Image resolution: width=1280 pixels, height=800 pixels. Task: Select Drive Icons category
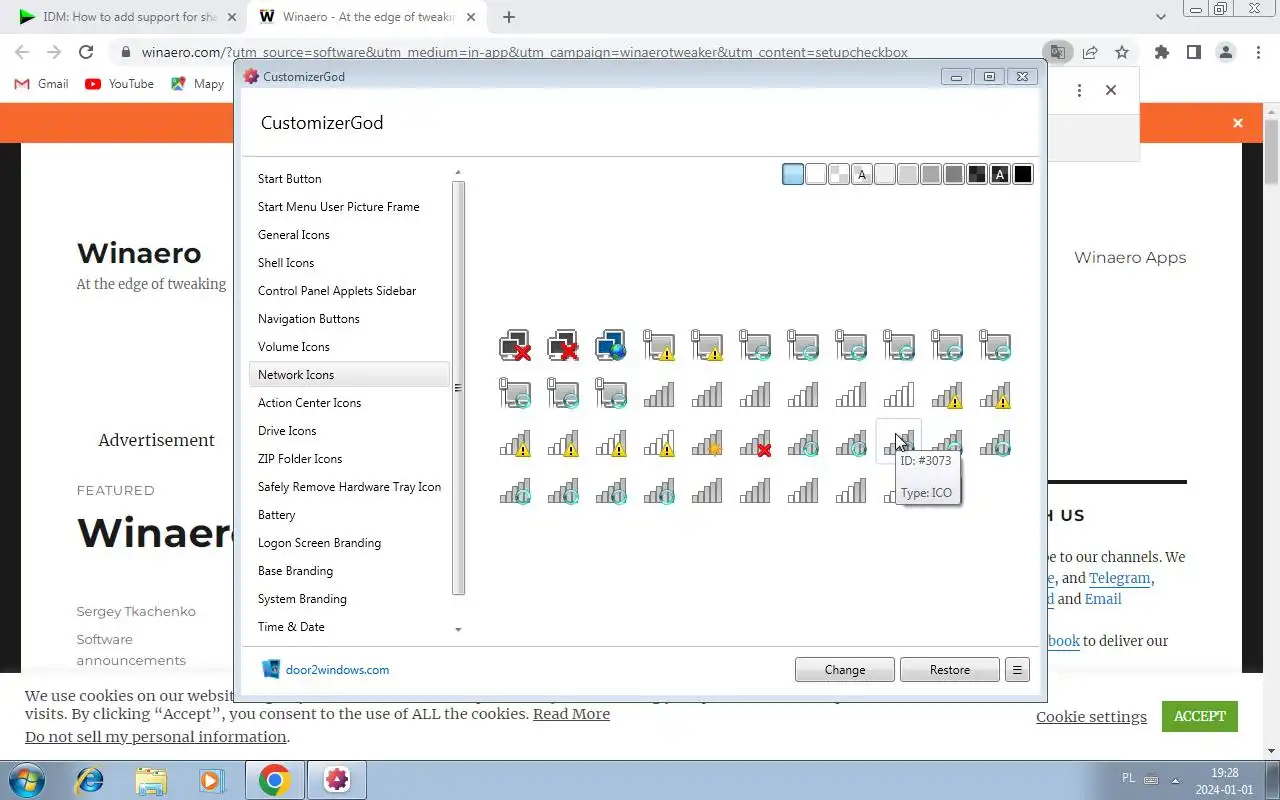[x=349, y=431]
